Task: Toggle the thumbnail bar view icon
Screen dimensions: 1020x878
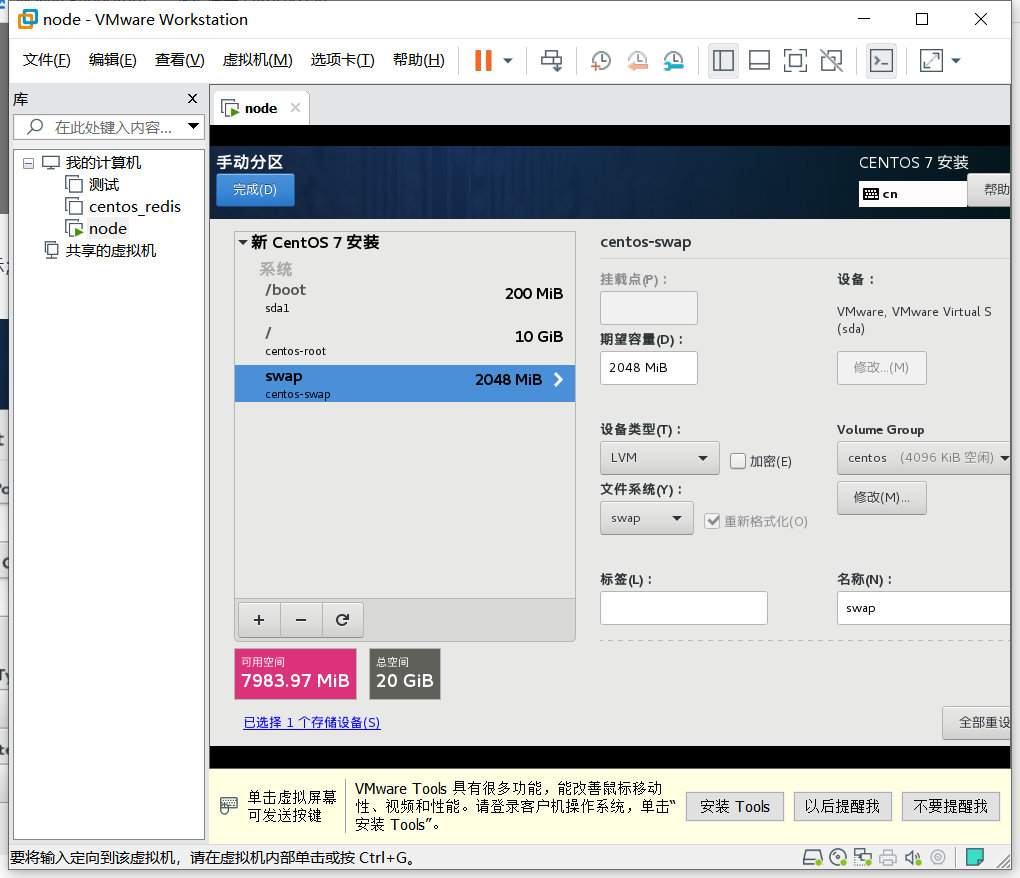Action: (759, 60)
